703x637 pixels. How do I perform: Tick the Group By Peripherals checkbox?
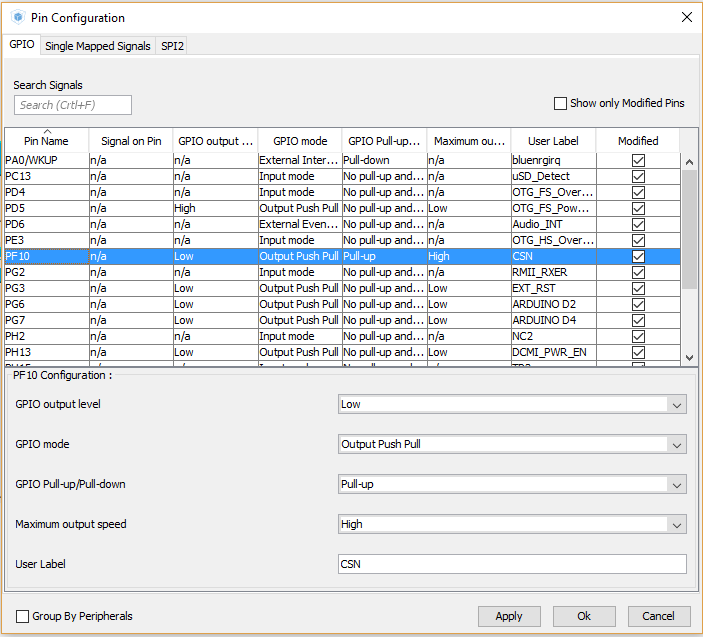23,616
